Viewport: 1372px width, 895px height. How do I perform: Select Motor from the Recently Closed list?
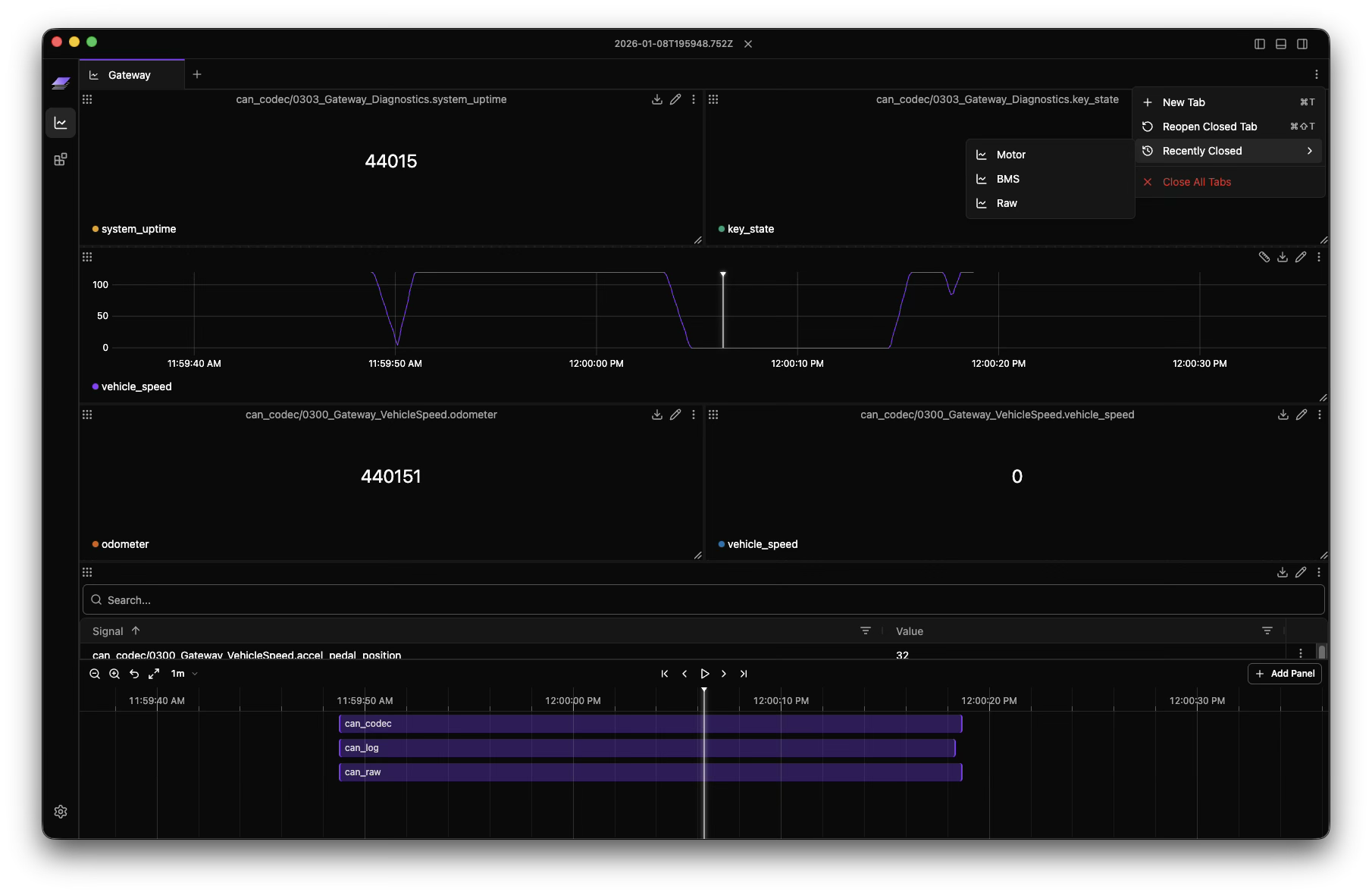[1010, 154]
